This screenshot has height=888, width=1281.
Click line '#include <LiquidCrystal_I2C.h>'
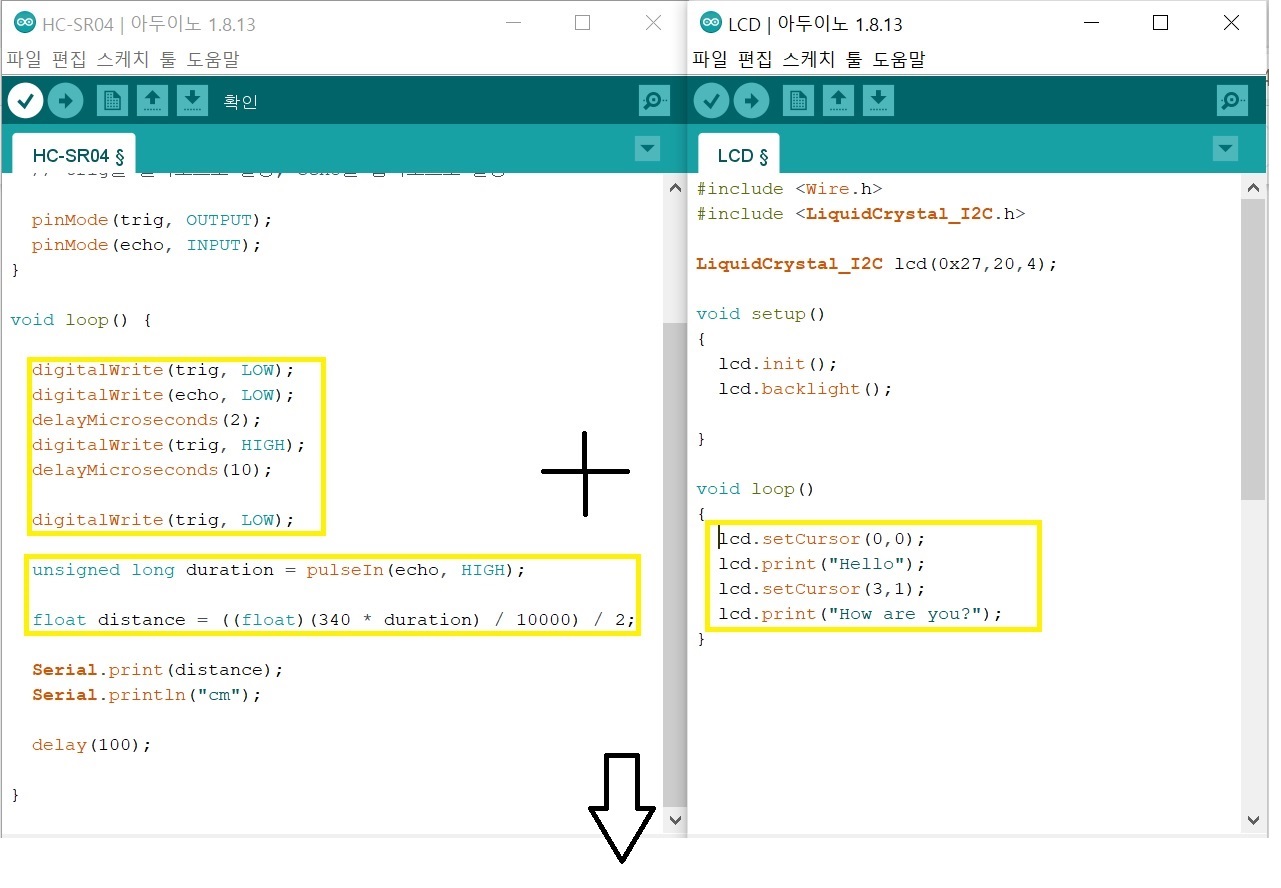pos(860,214)
